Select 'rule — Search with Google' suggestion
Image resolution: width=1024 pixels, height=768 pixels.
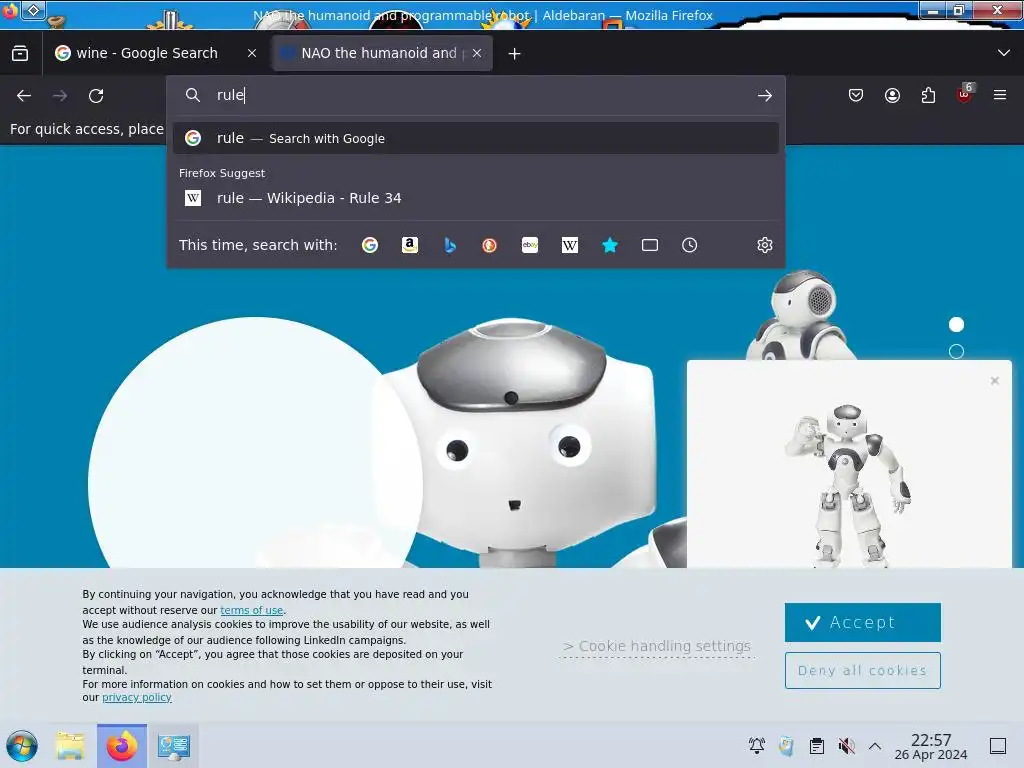475,138
